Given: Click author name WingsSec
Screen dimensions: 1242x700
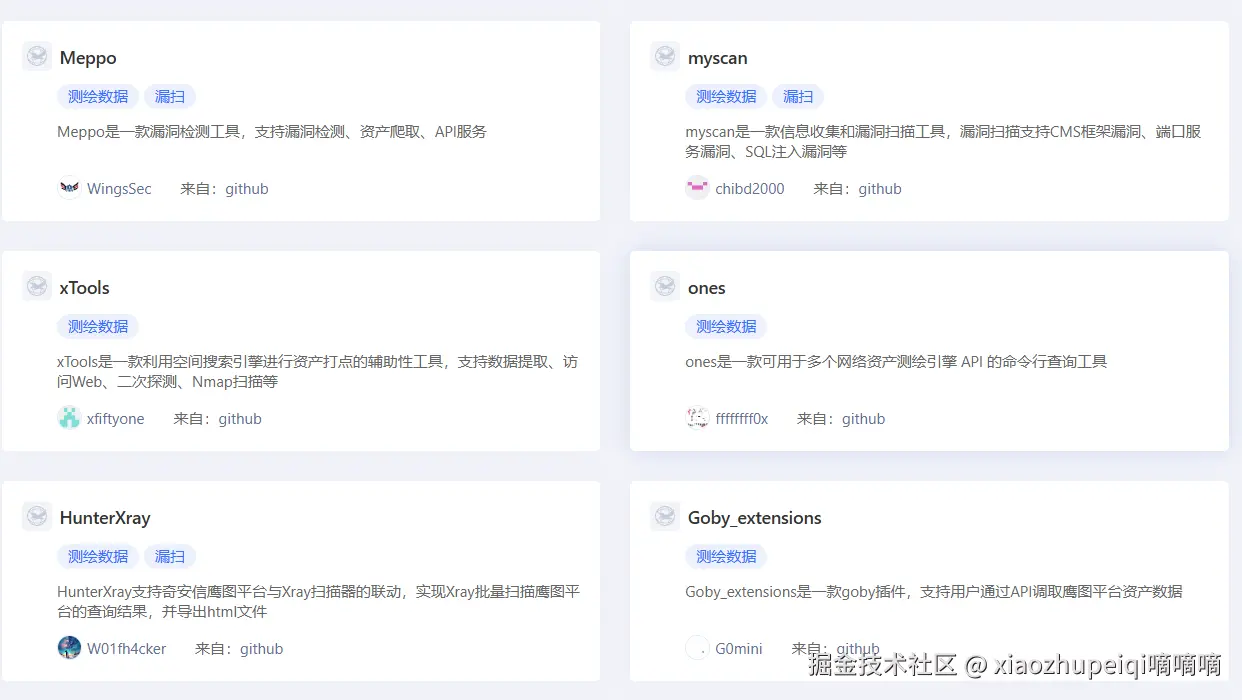Looking at the screenshot, I should [x=119, y=189].
